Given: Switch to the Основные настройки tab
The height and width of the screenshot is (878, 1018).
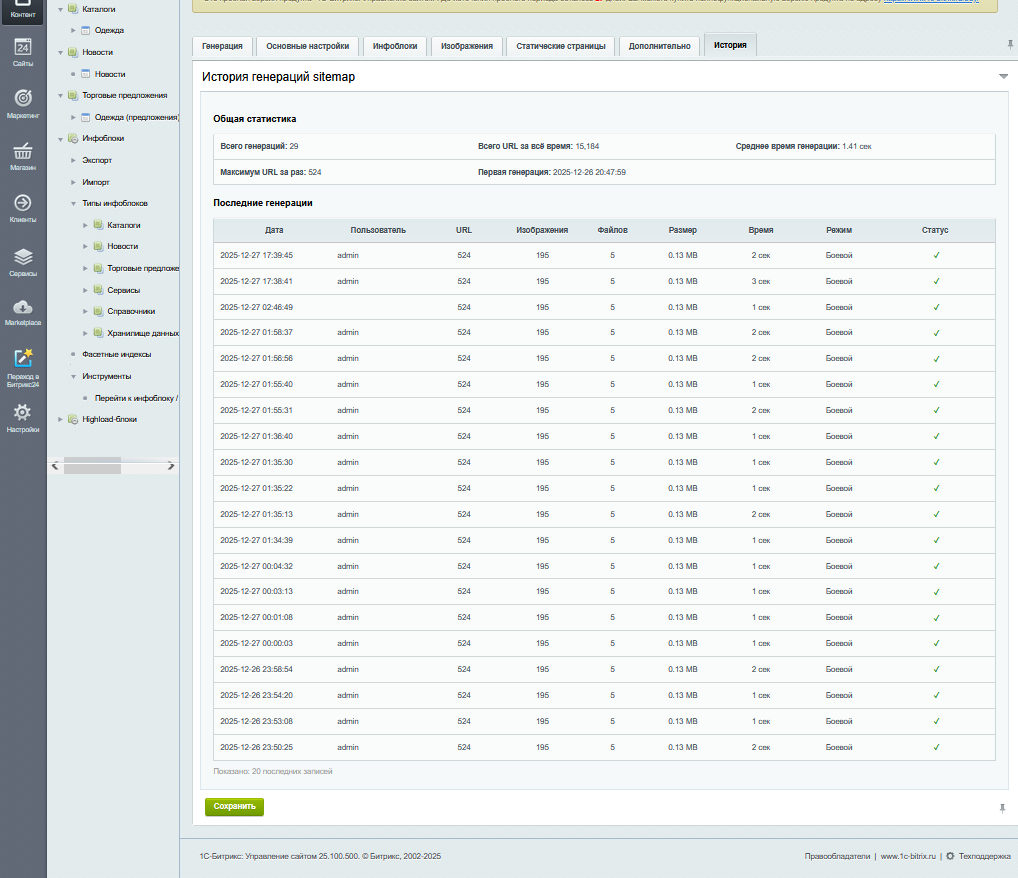Looking at the screenshot, I should (308, 46).
